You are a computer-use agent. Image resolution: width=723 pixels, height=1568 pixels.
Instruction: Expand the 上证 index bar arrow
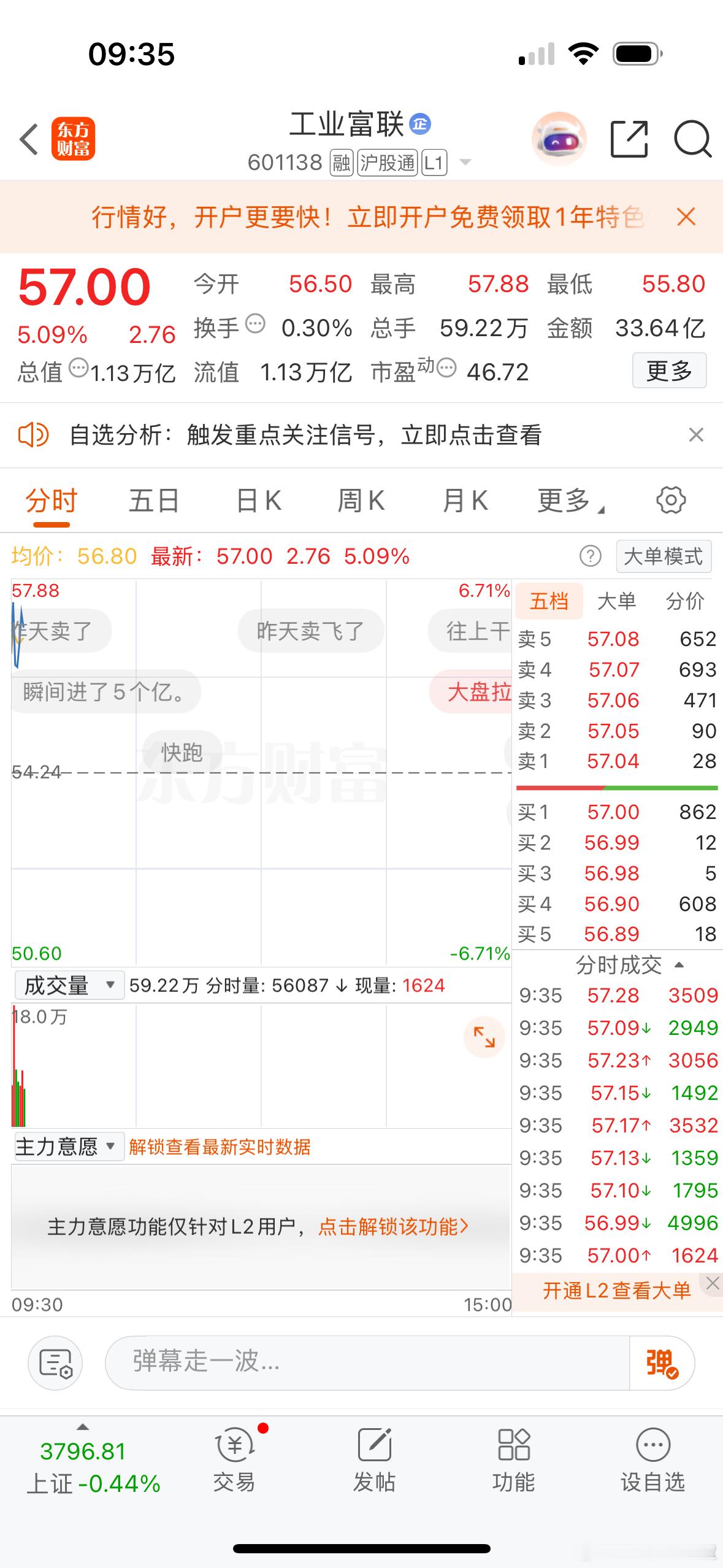[83, 1427]
